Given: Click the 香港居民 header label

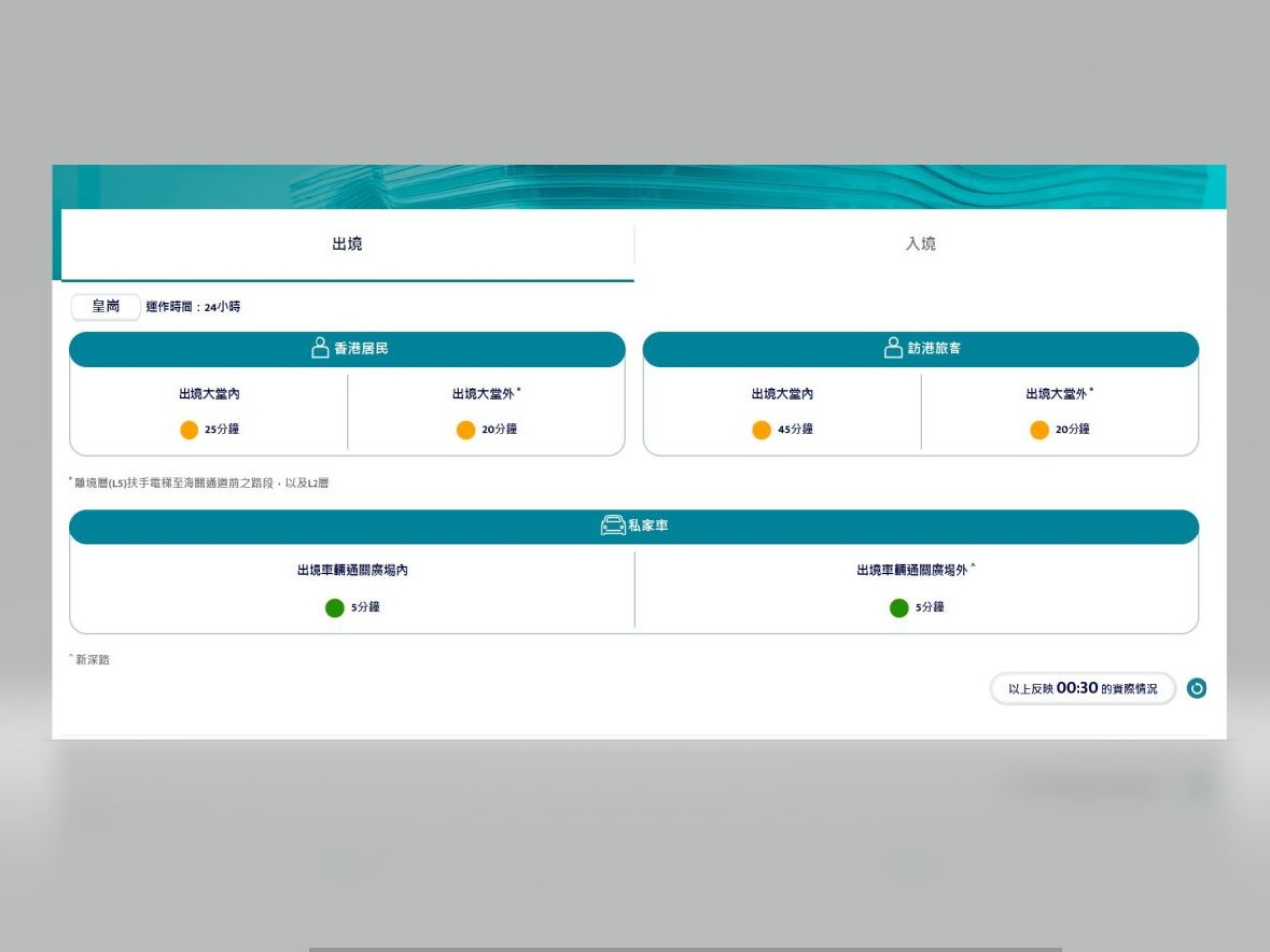Looking at the screenshot, I should click(361, 348).
